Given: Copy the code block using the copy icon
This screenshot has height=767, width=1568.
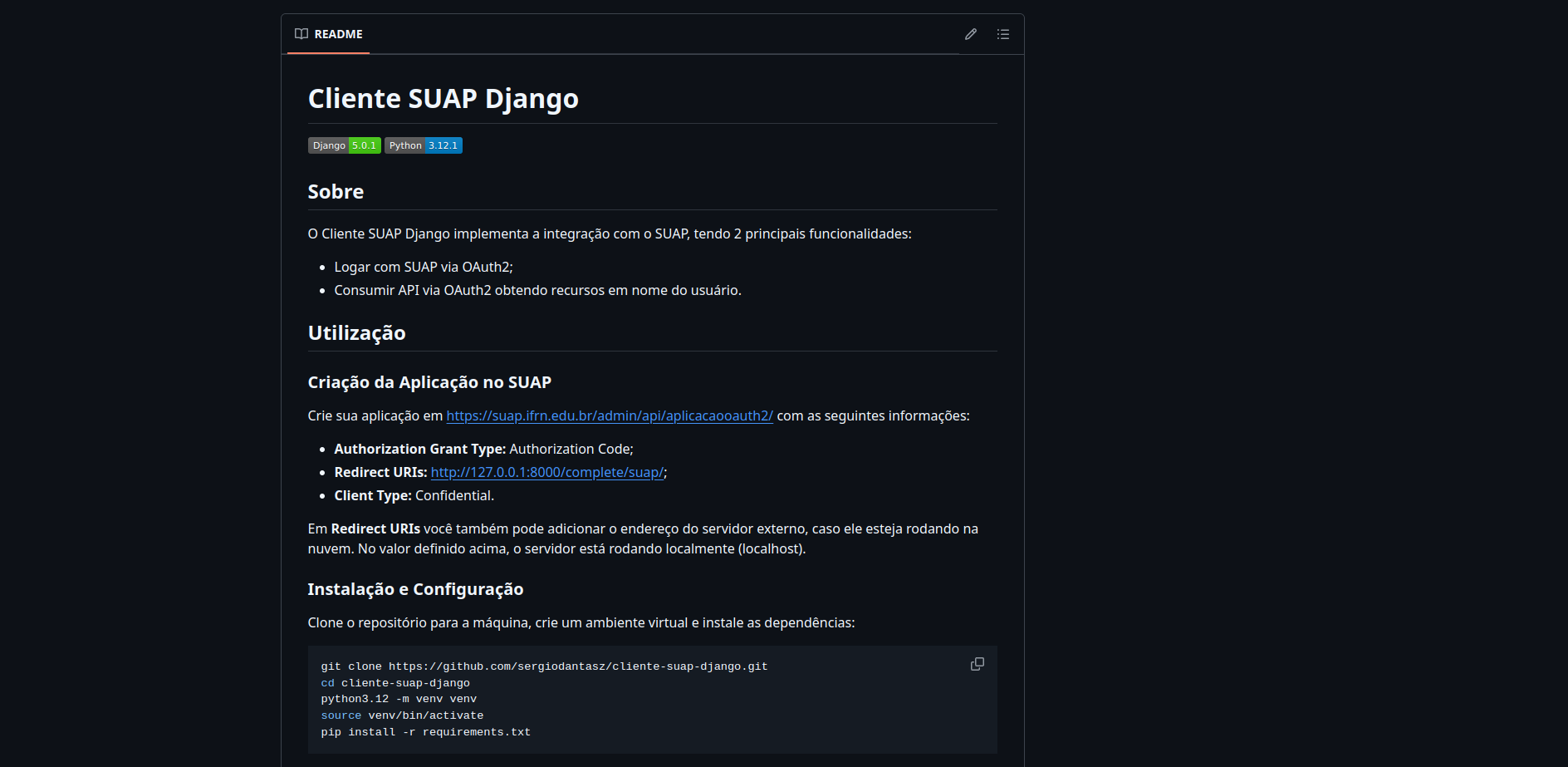Looking at the screenshot, I should 978,664.
